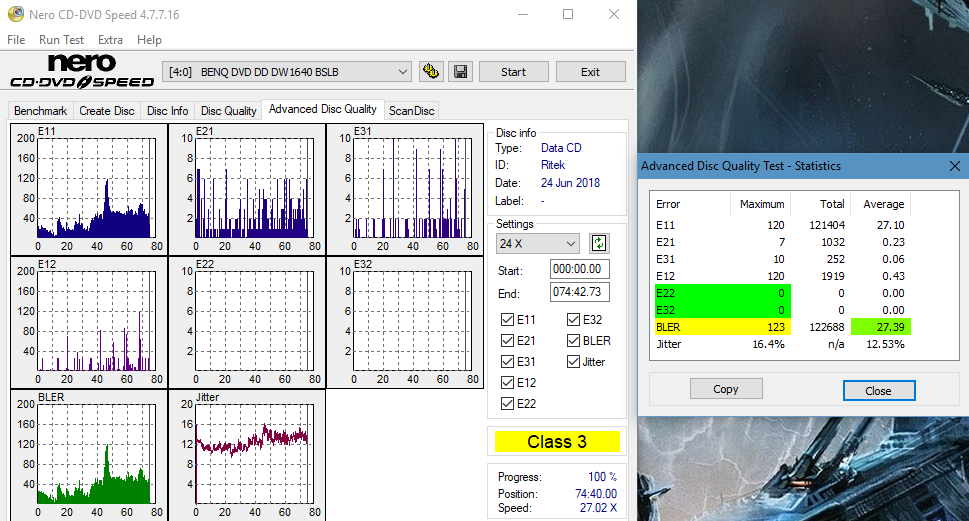This screenshot has height=521, width=969.
Task: Click the End time input field
Action: (580, 292)
